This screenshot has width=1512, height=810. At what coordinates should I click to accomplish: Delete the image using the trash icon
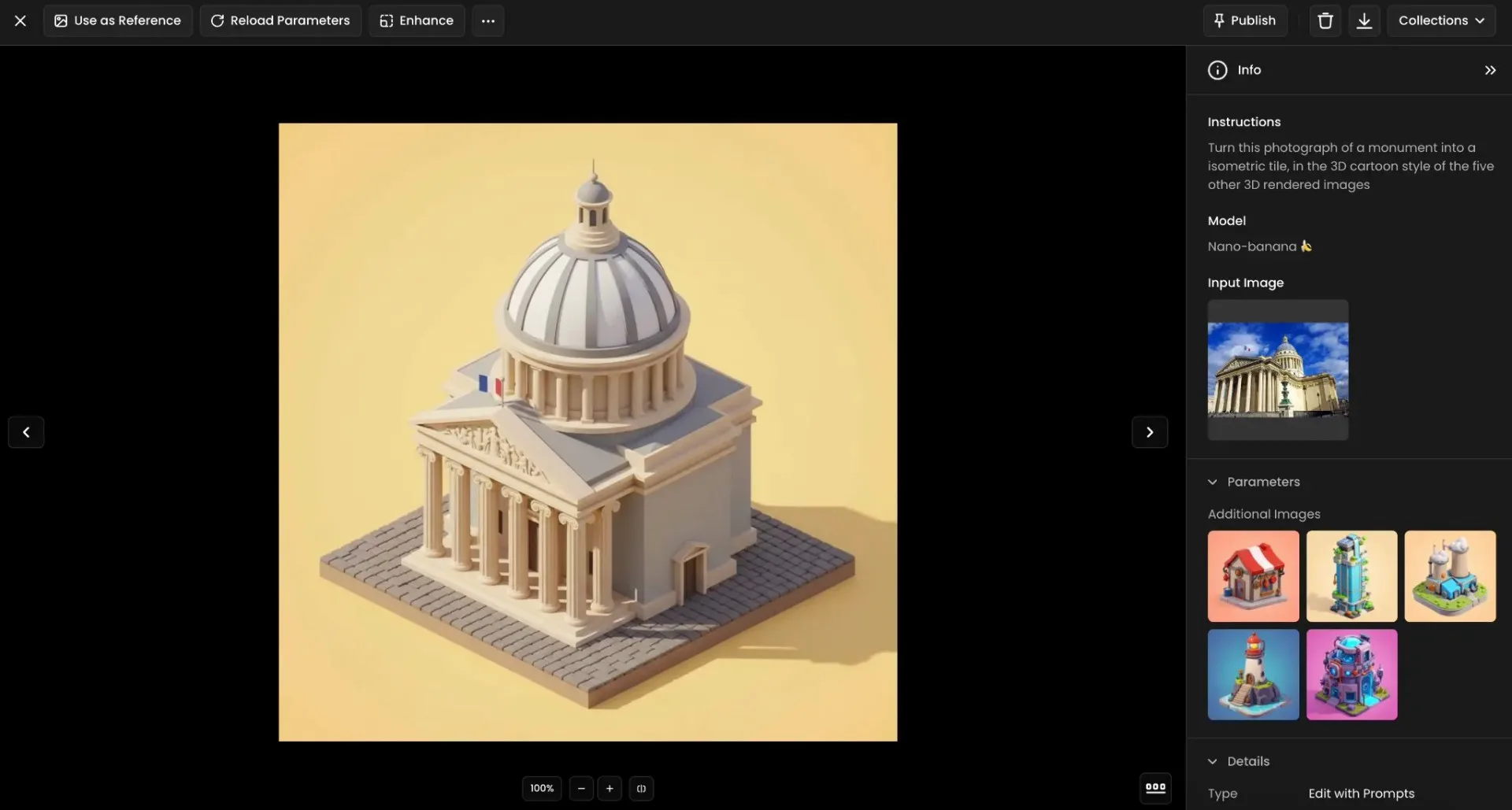tap(1325, 20)
